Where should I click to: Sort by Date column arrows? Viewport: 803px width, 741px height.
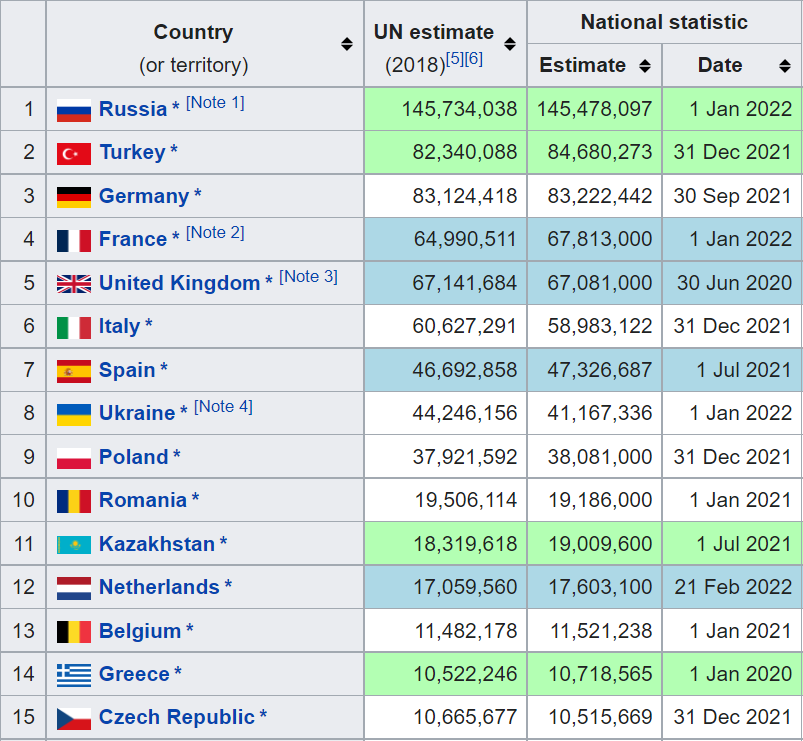pyautogui.click(x=785, y=66)
